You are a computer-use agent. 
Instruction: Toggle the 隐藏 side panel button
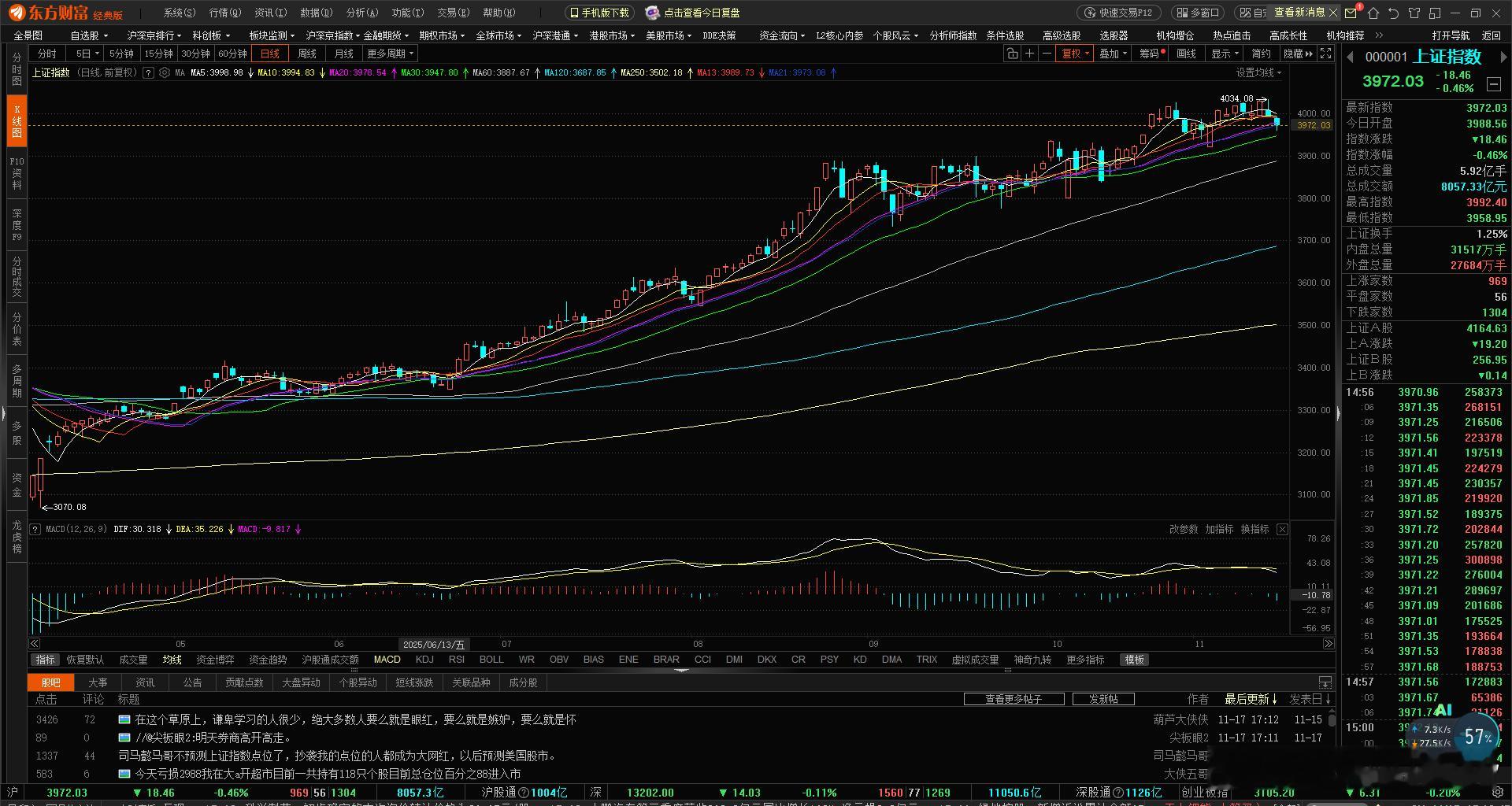(1298, 54)
